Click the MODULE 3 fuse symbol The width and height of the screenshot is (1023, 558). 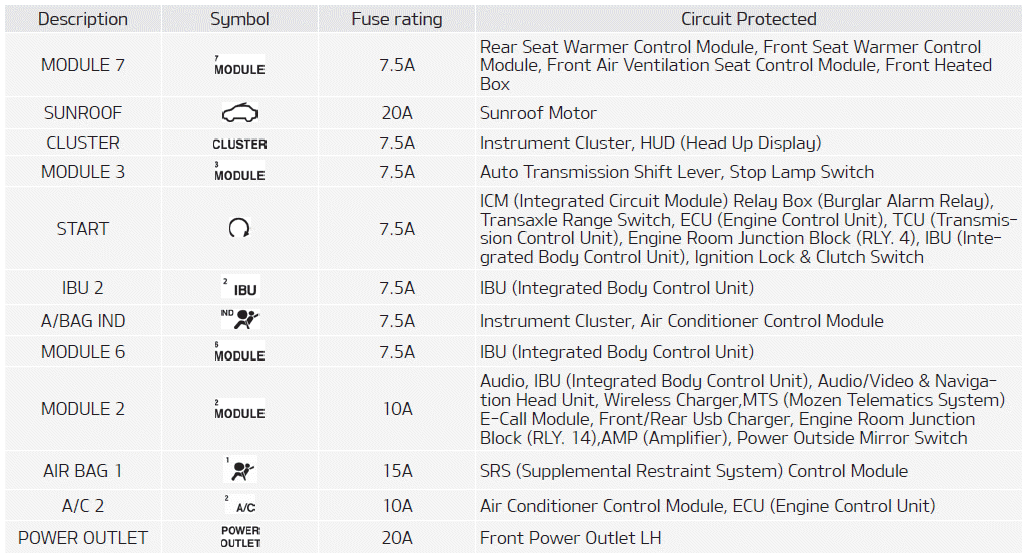(x=240, y=172)
